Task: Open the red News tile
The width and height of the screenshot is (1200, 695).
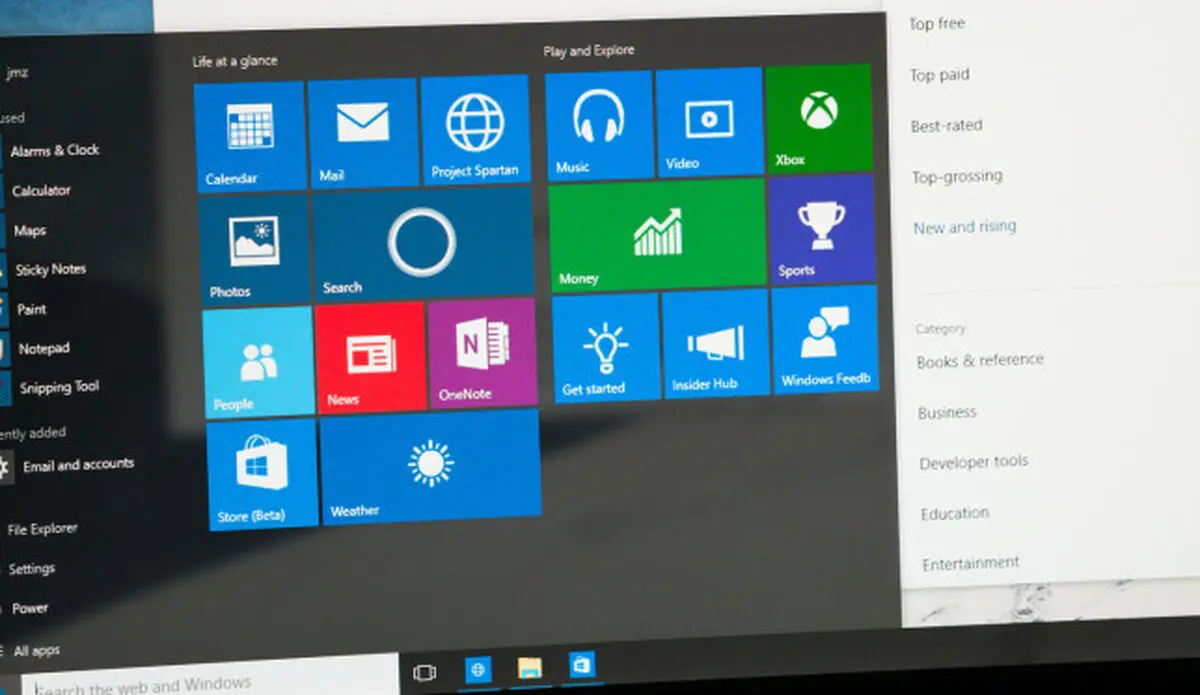Action: coord(370,357)
